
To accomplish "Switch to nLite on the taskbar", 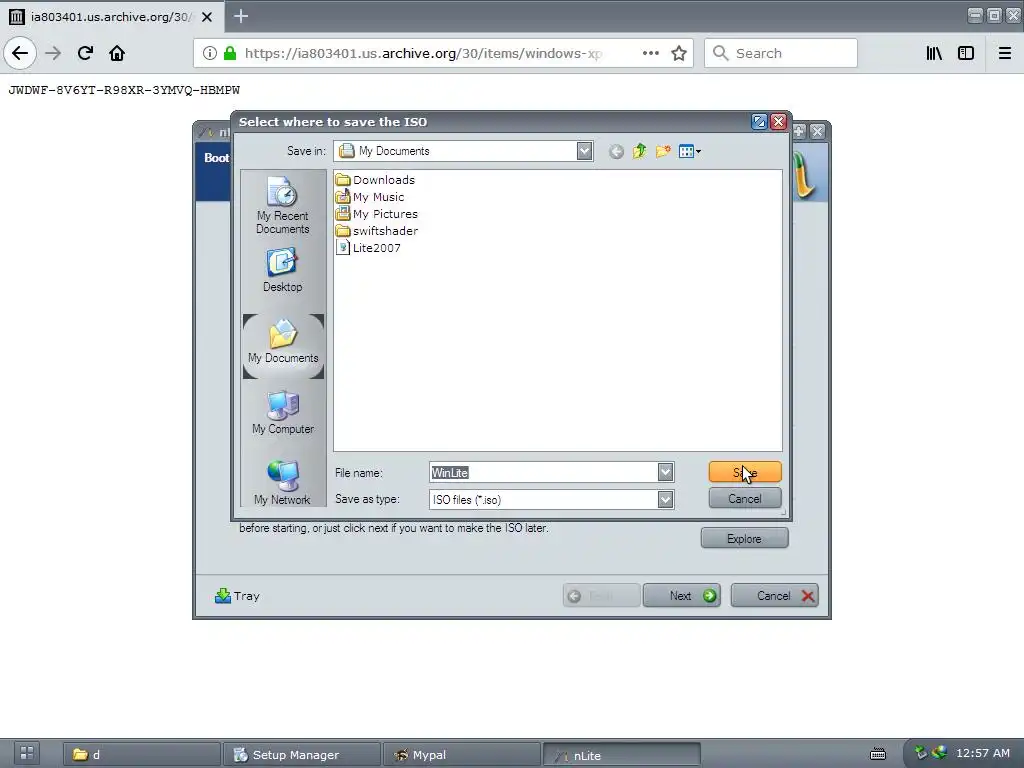I will pyautogui.click(x=622, y=754).
